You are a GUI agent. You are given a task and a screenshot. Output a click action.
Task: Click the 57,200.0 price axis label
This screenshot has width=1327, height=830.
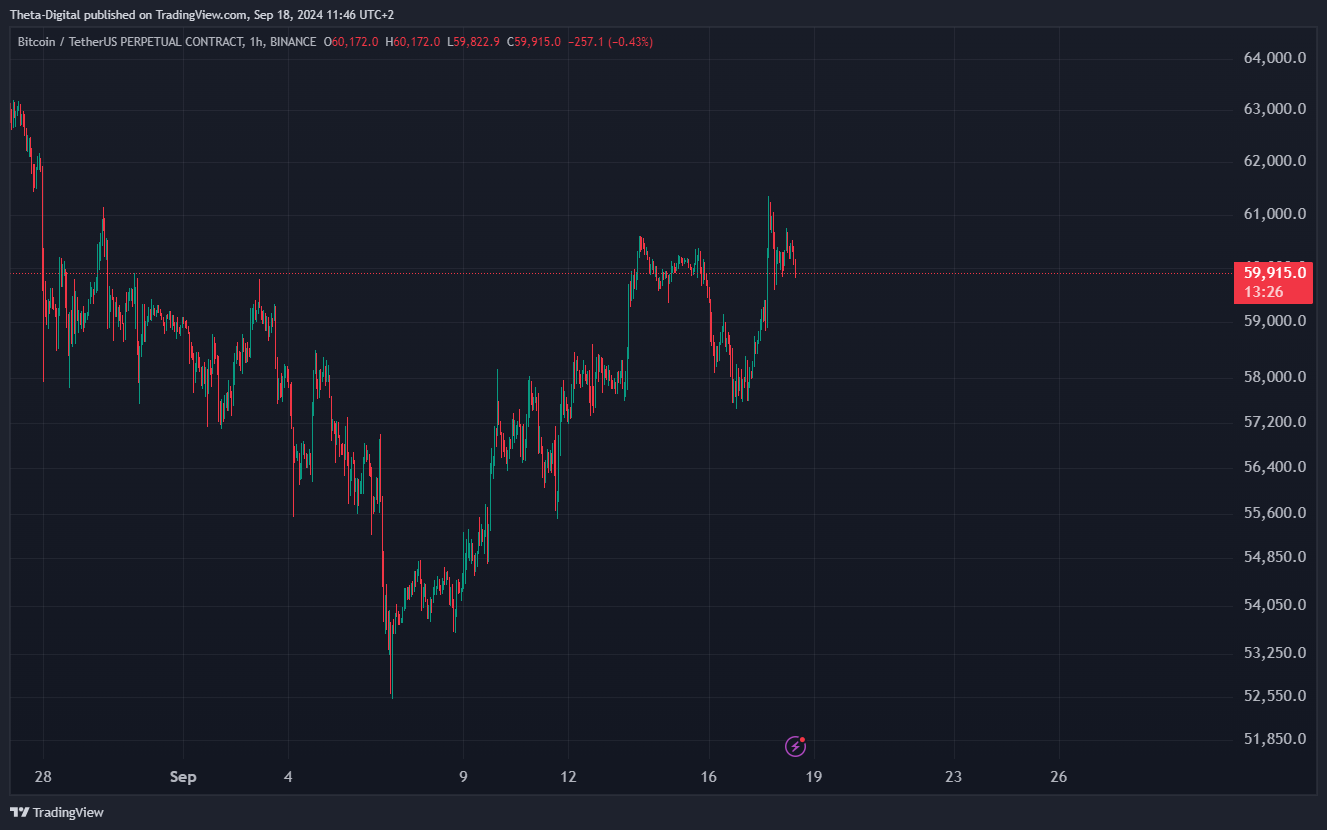(x=1275, y=422)
